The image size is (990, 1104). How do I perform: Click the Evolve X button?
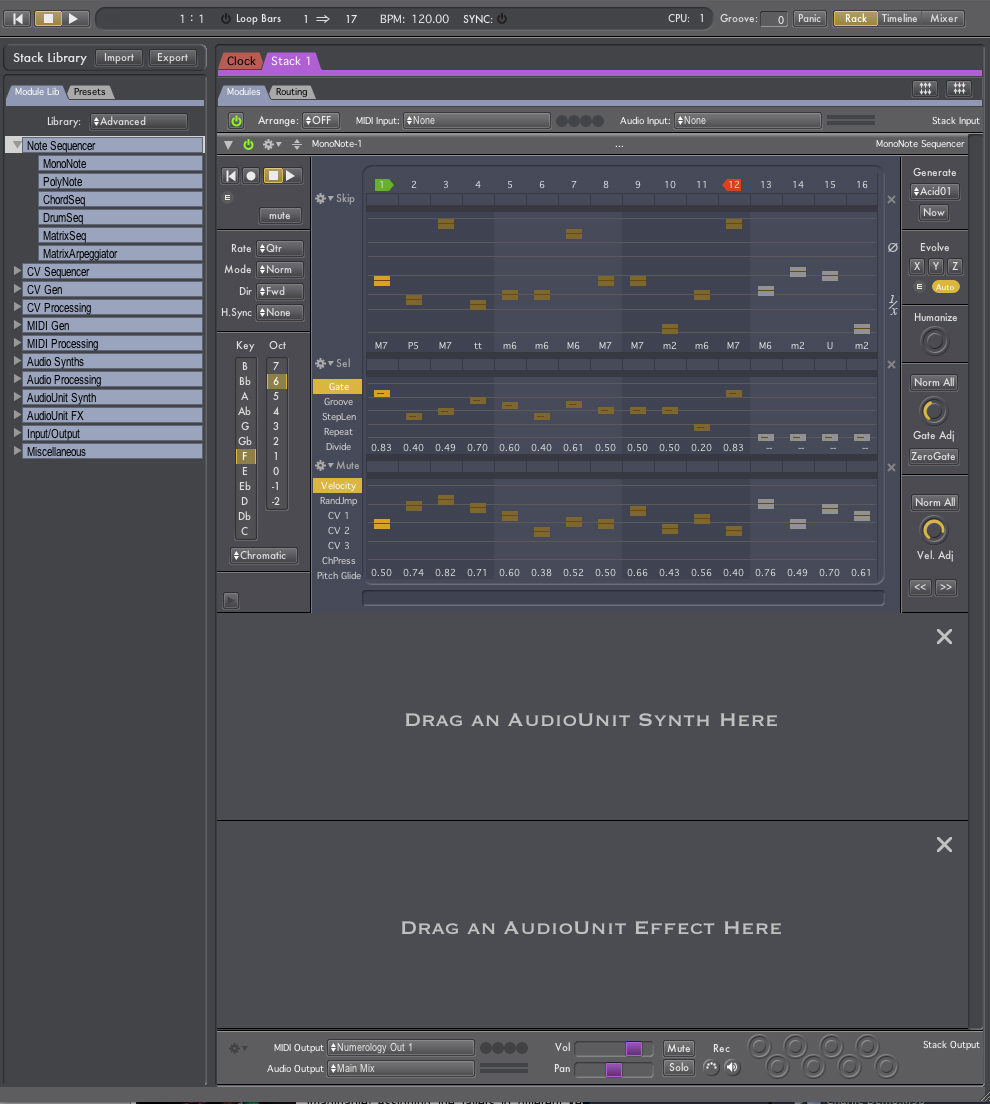[x=917, y=266]
